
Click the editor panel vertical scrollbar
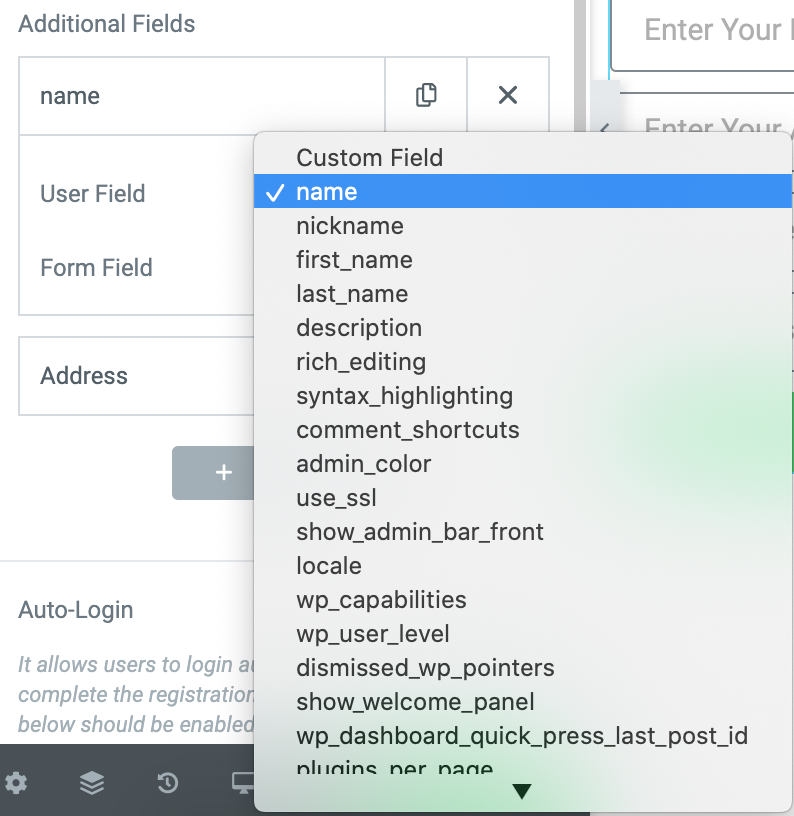580,68
